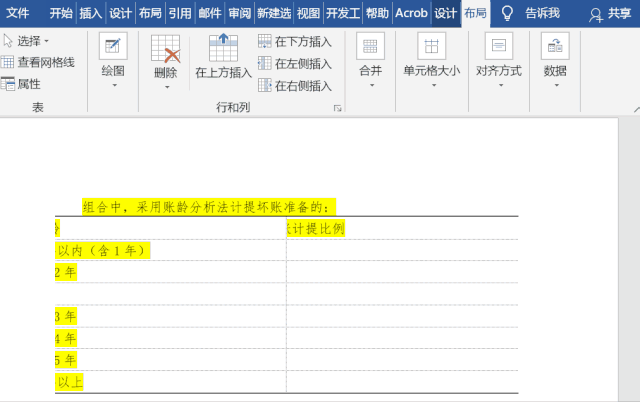The width and height of the screenshot is (640, 402).
Task: Switch to the 开始 ribbon tab
Action: [x=61, y=13]
